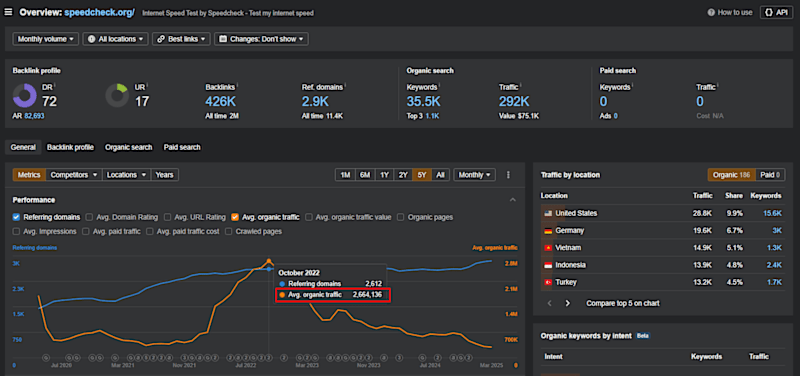Screen dimensions: 800x376
Task: Switch to the Paid search tab
Action: [x=182, y=147]
